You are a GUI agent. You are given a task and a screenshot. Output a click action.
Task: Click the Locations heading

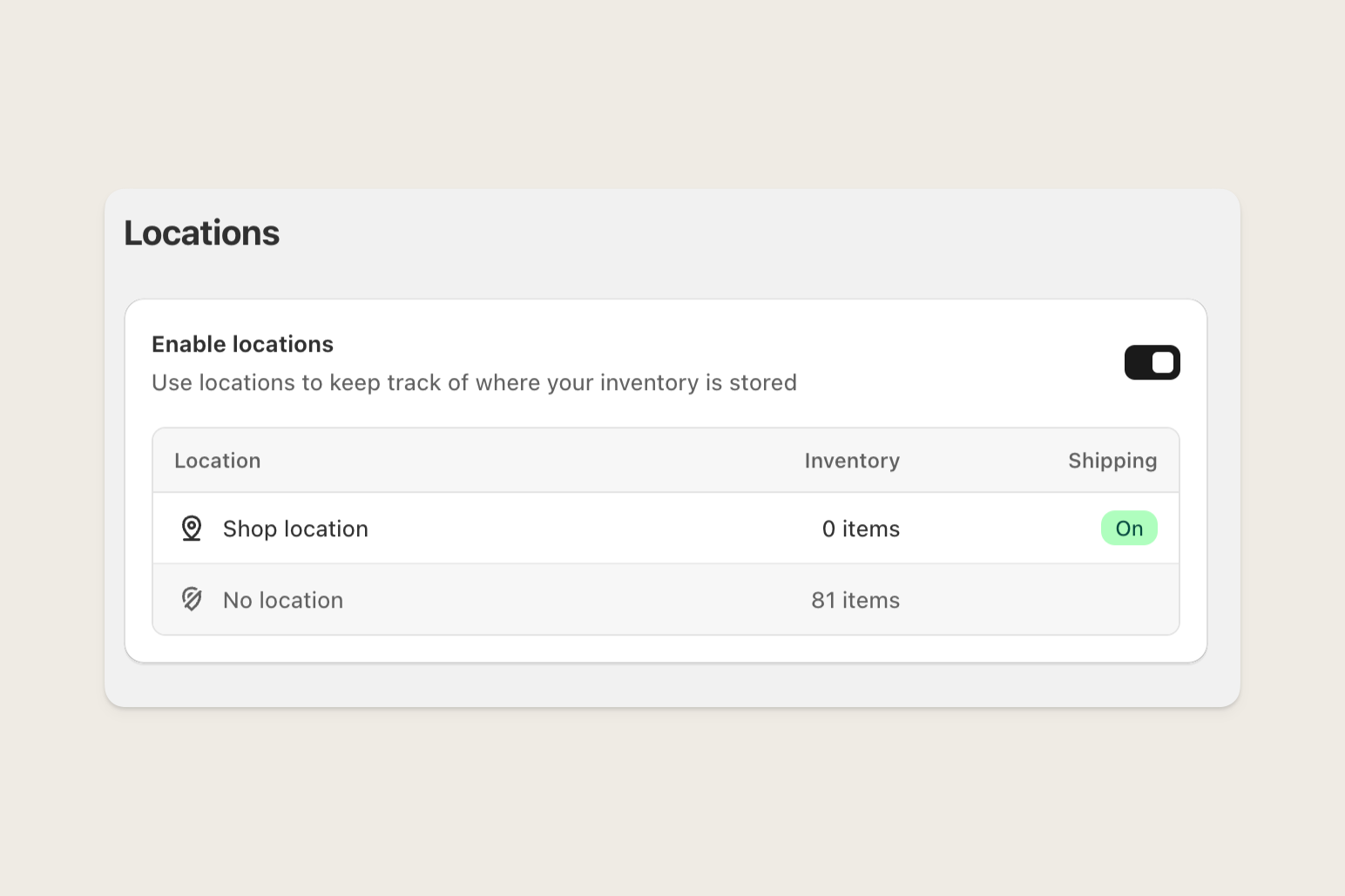(x=201, y=232)
